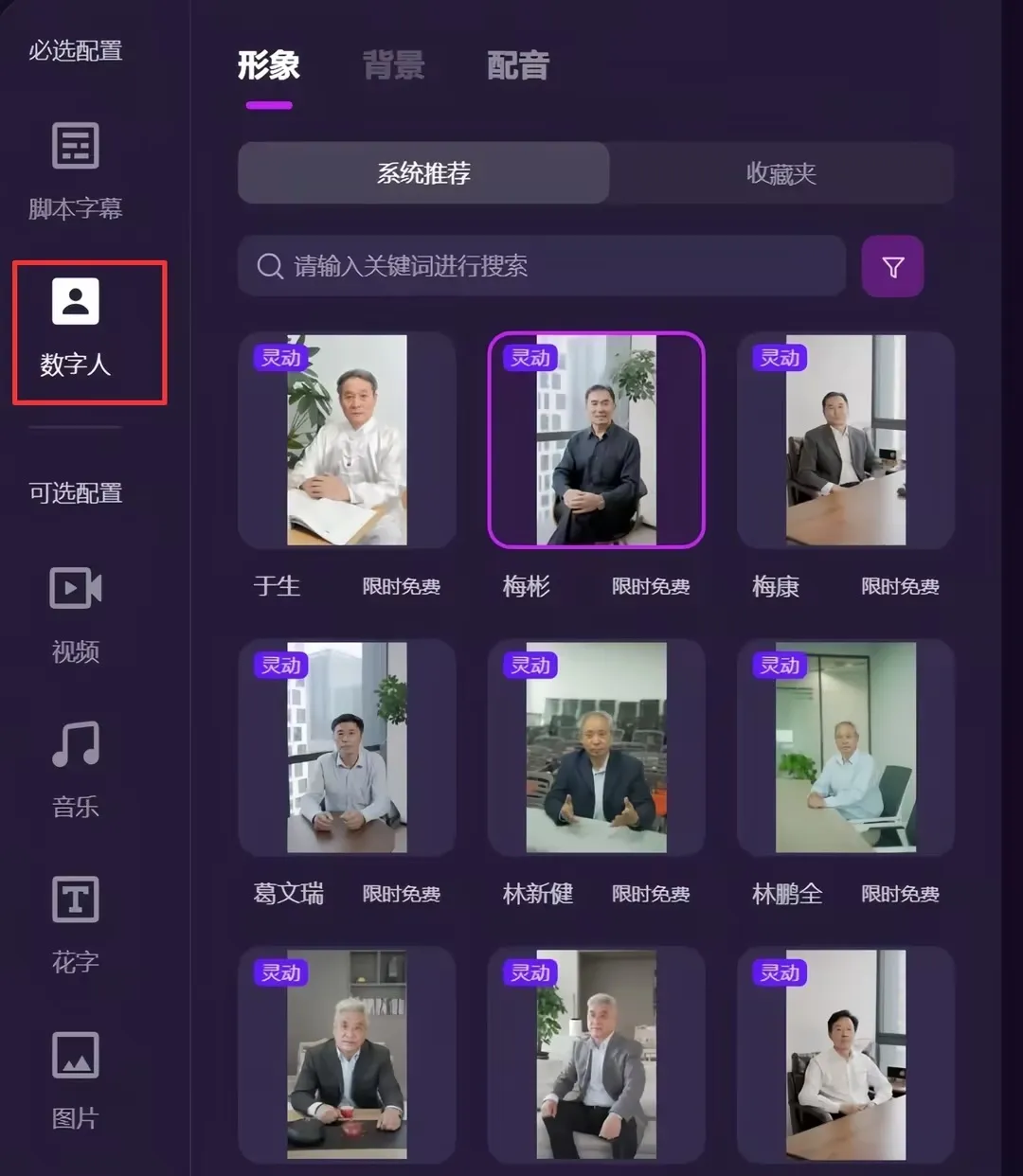Click the name label 林鹏全
1023x1176 pixels.
[787, 894]
